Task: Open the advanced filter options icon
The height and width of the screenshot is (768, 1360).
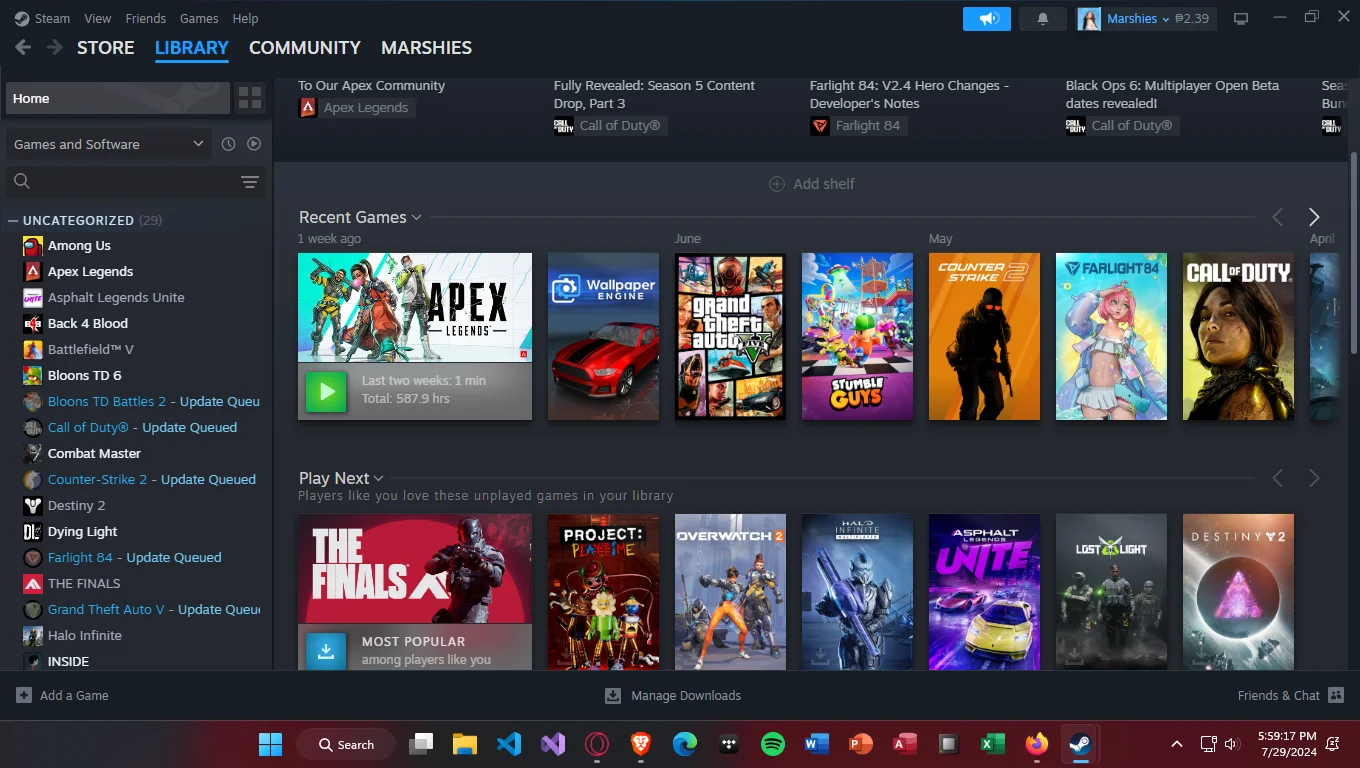Action: coord(250,181)
